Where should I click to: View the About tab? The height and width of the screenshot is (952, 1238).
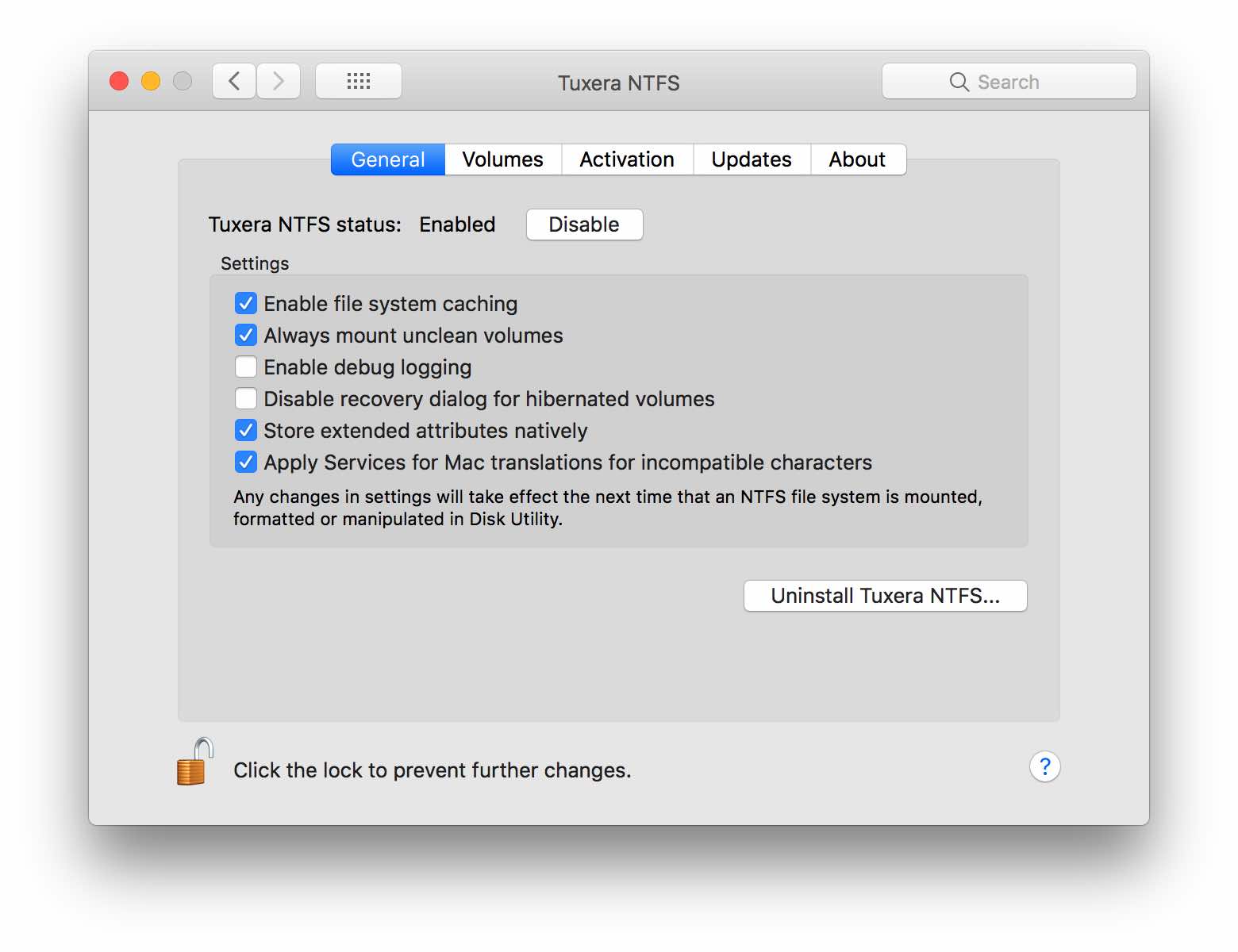click(858, 159)
